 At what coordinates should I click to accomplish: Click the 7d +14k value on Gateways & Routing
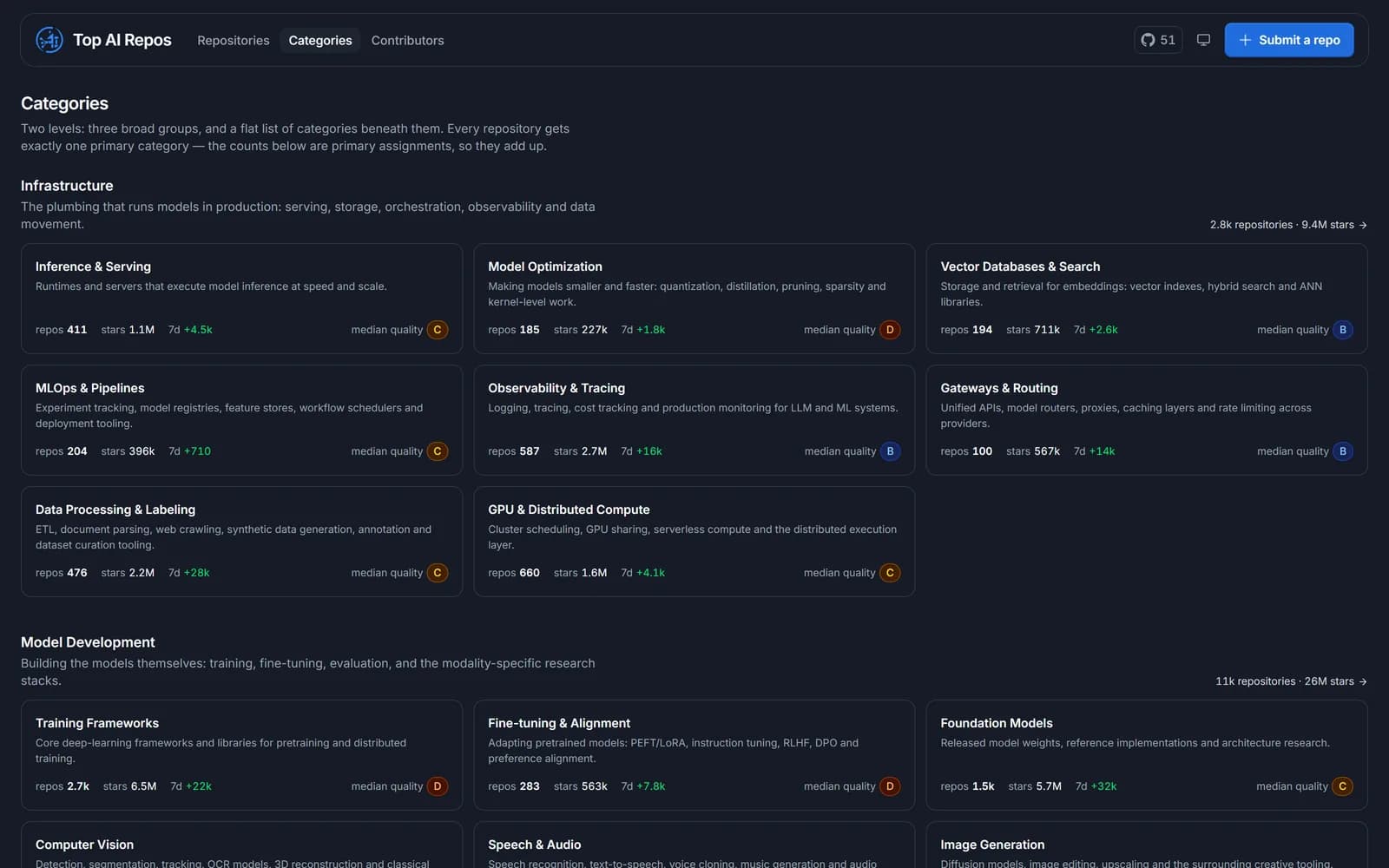[x=1094, y=451]
